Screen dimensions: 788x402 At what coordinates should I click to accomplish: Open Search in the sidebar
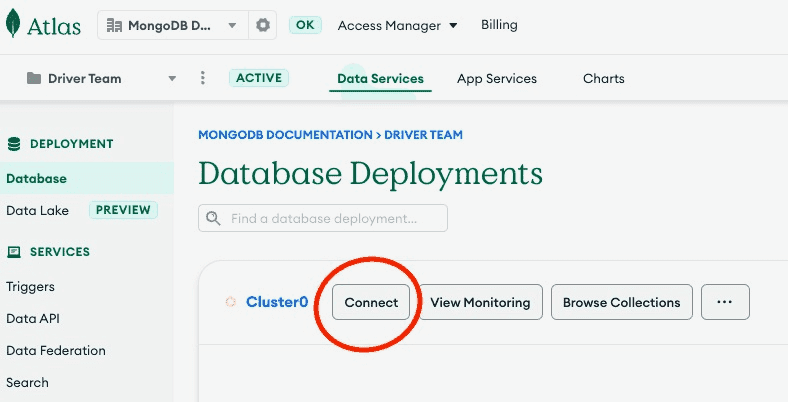pyautogui.click(x=27, y=382)
